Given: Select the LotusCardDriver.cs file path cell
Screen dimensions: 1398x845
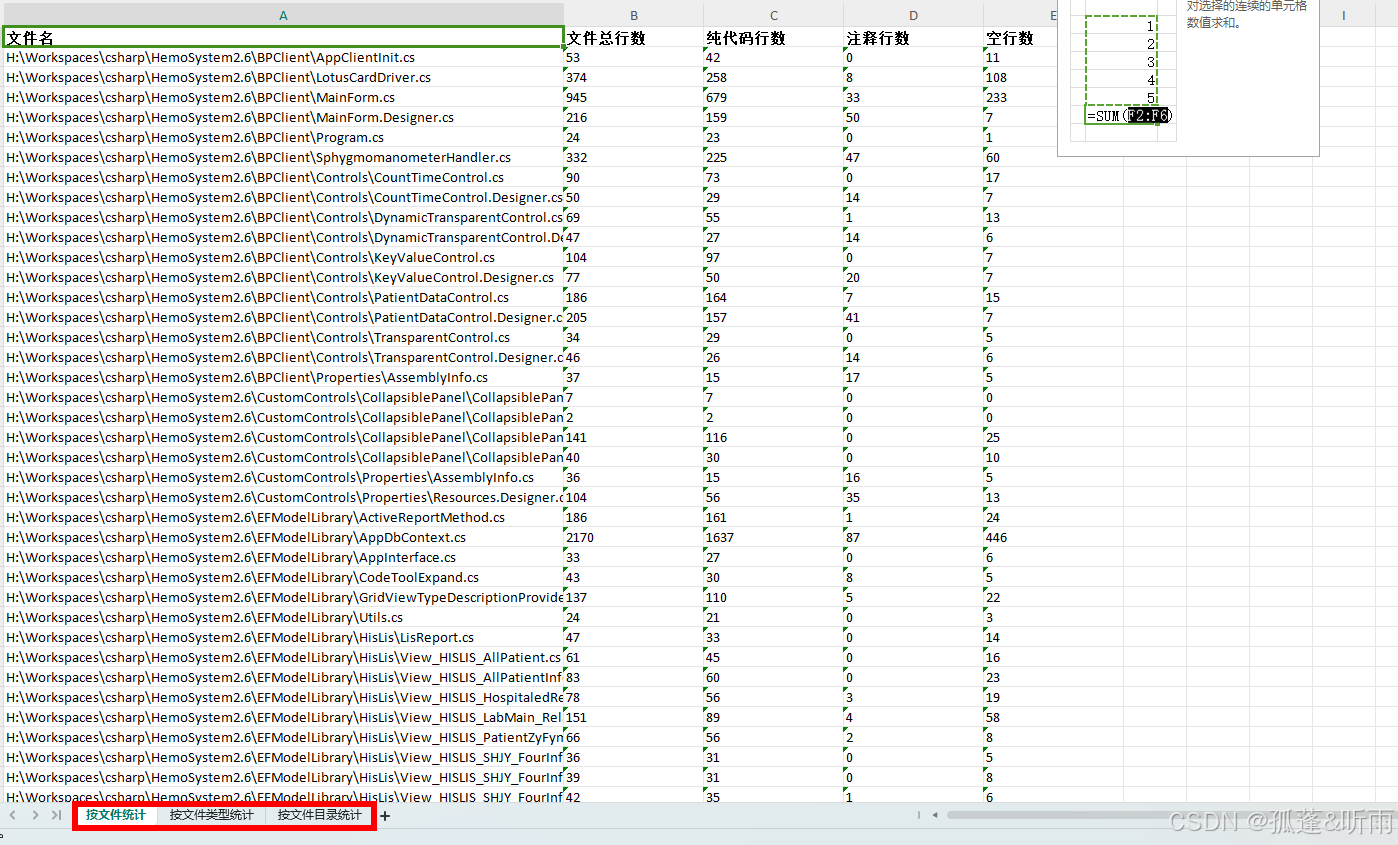Looking at the screenshot, I should click(284, 78).
